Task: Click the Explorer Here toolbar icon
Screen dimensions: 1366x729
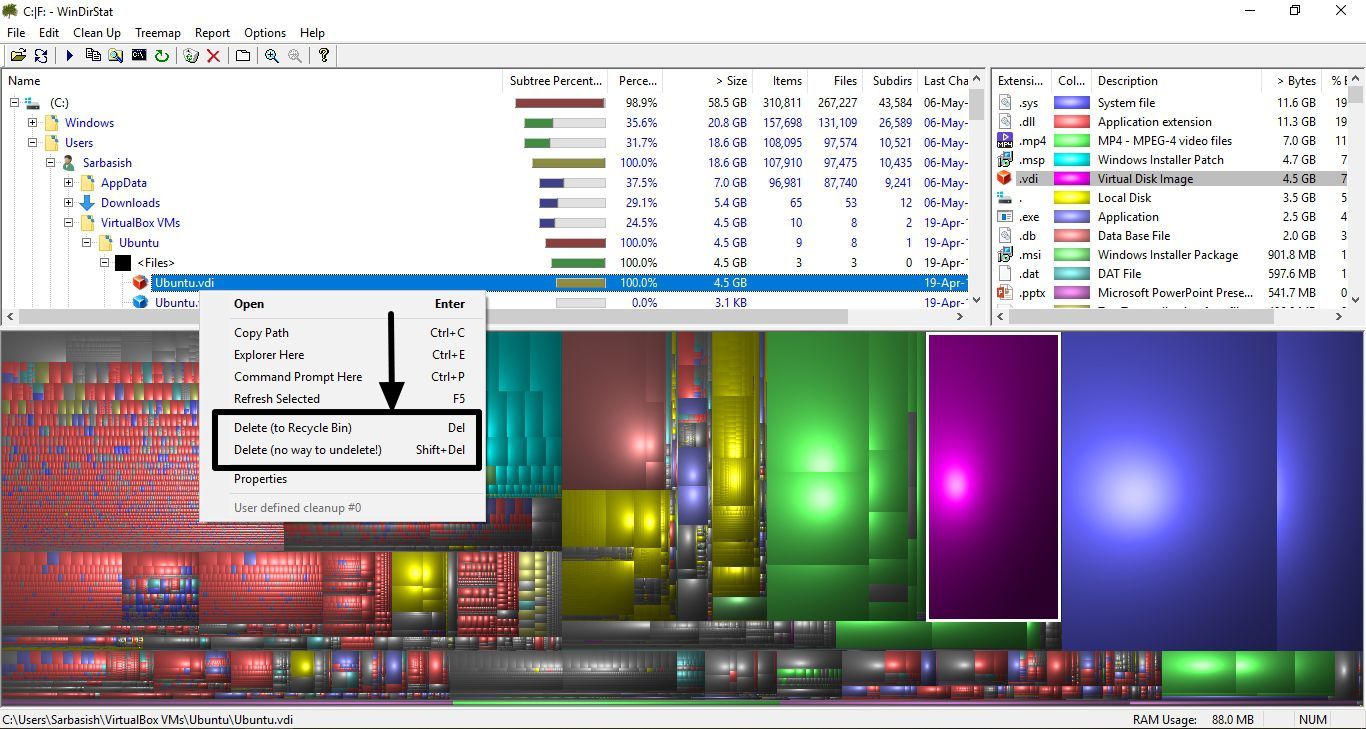Action: click(116, 56)
